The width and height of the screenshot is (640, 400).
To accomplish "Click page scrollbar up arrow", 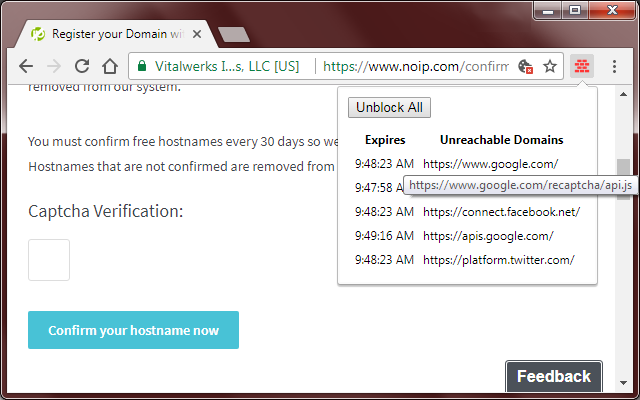I will (623, 94).
